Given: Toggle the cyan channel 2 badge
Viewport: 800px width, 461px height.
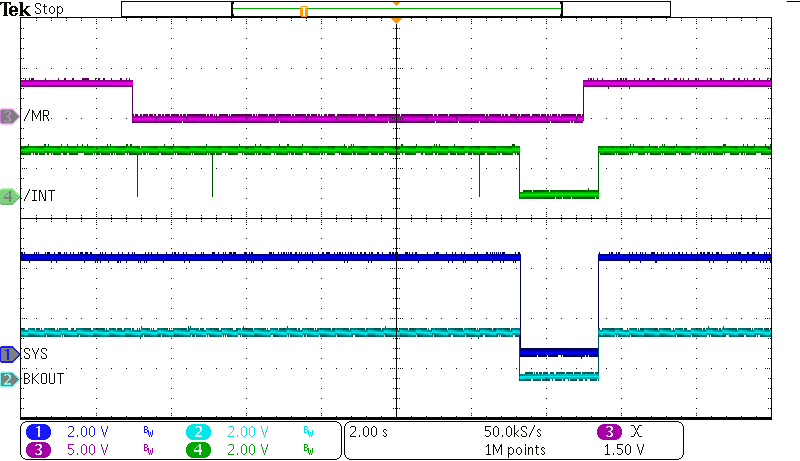Looking at the screenshot, I should click(198, 432).
